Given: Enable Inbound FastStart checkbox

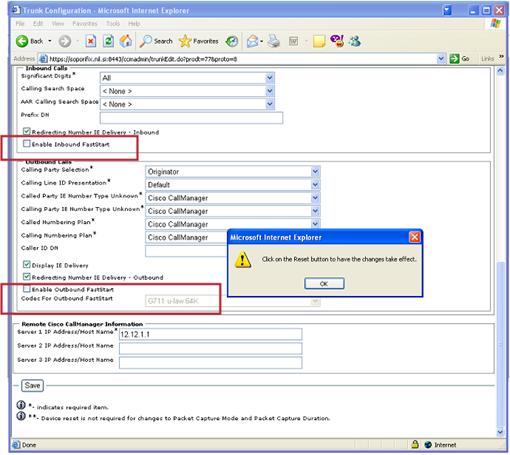Looking at the screenshot, I should (27, 143).
